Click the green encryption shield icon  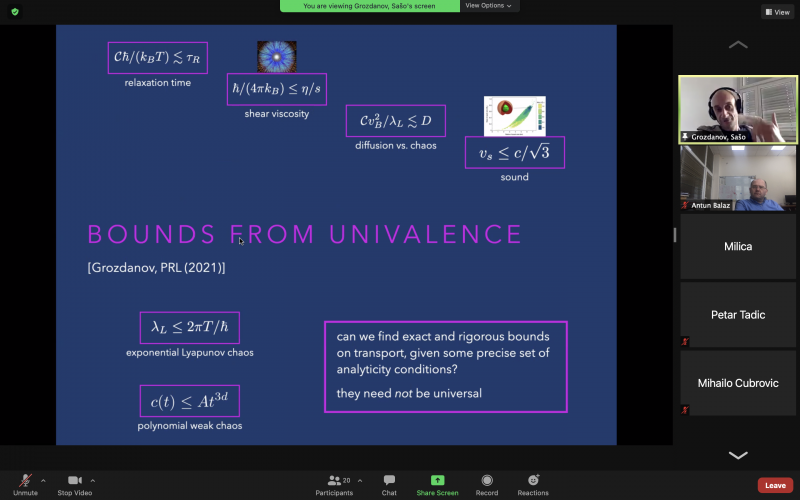click(15, 12)
